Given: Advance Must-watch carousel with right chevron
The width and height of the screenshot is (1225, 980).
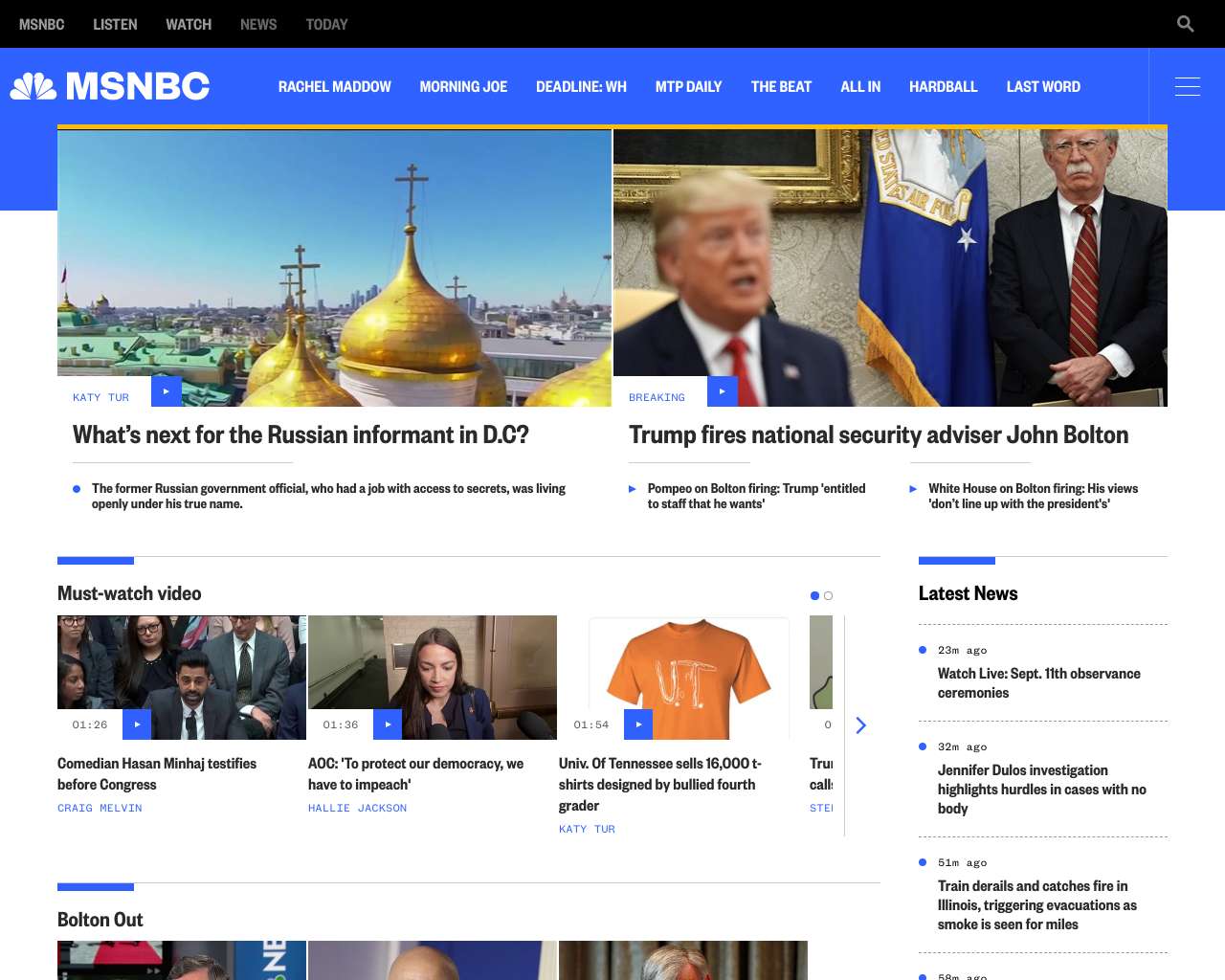Looking at the screenshot, I should 860,725.
